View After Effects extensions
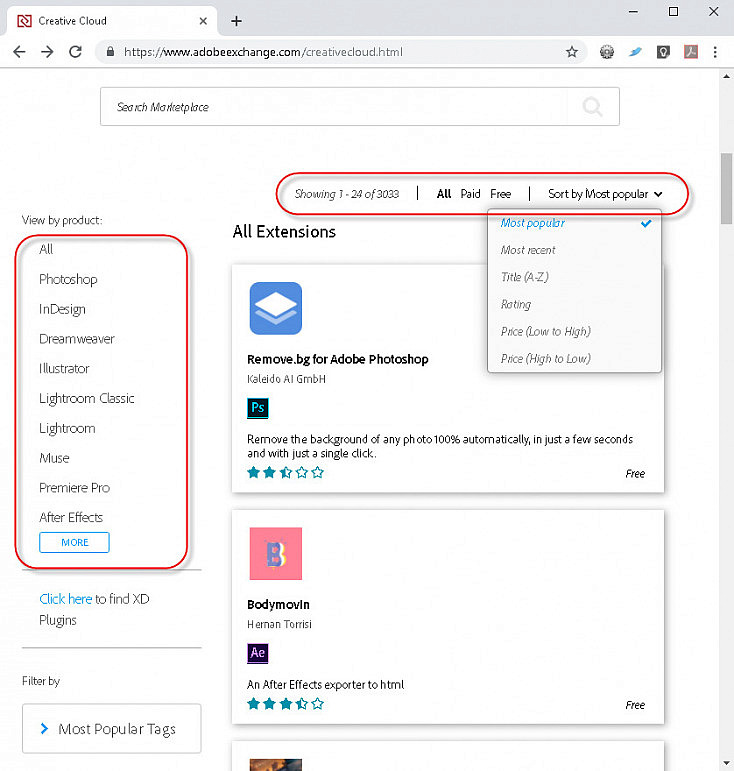This screenshot has height=771, width=734. coord(71,517)
